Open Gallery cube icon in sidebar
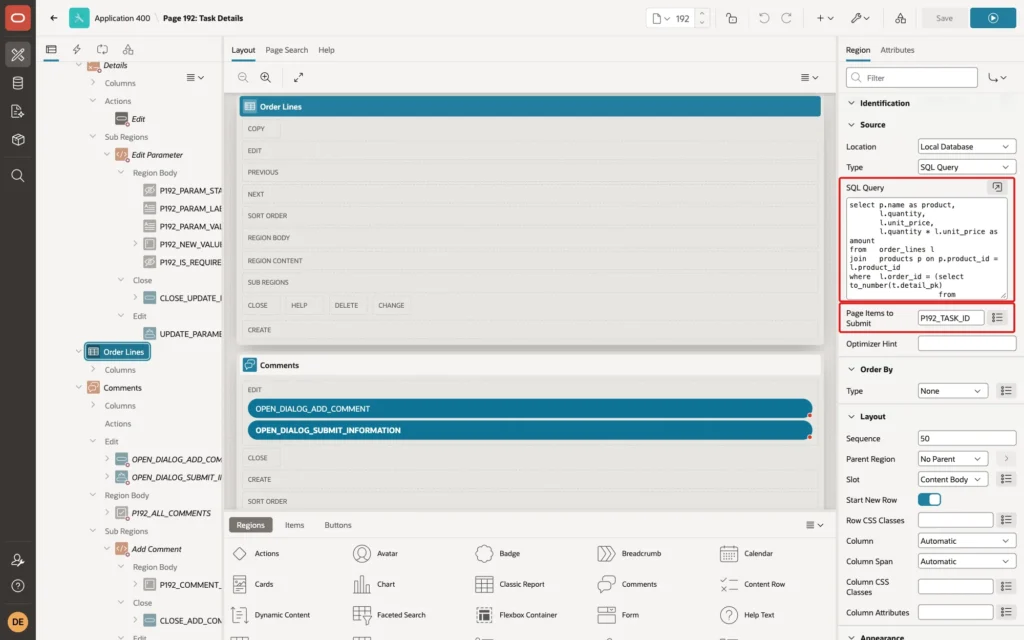 click(x=18, y=139)
